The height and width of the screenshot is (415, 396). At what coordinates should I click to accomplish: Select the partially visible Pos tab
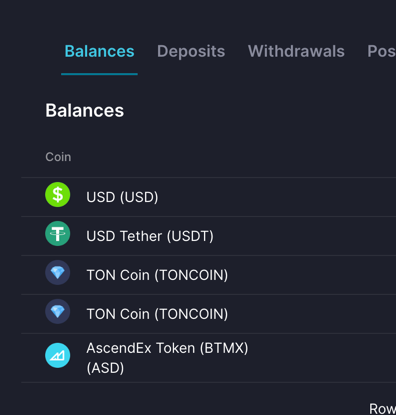(381, 51)
